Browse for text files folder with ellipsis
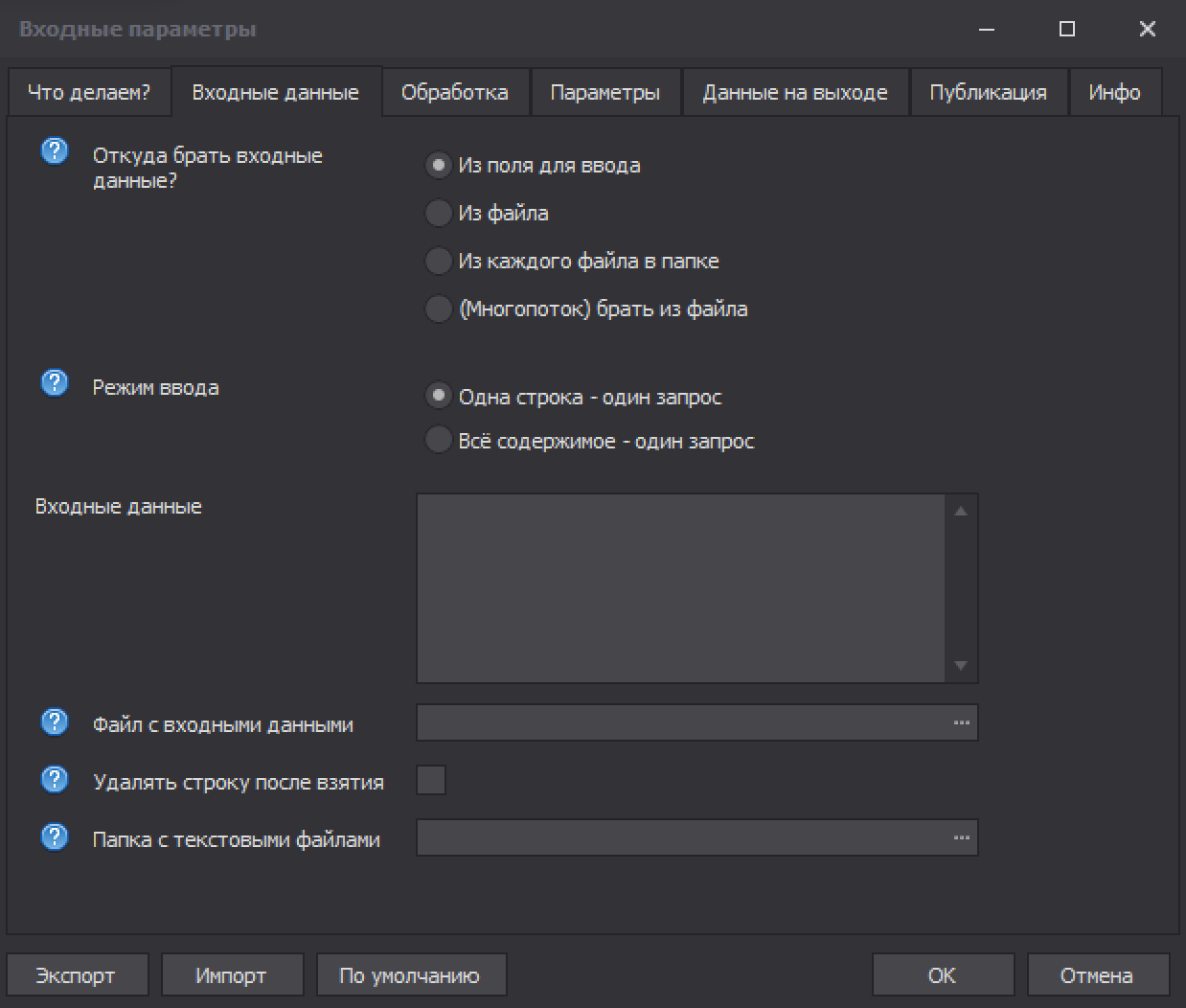This screenshot has width=1186, height=1008. point(962,837)
